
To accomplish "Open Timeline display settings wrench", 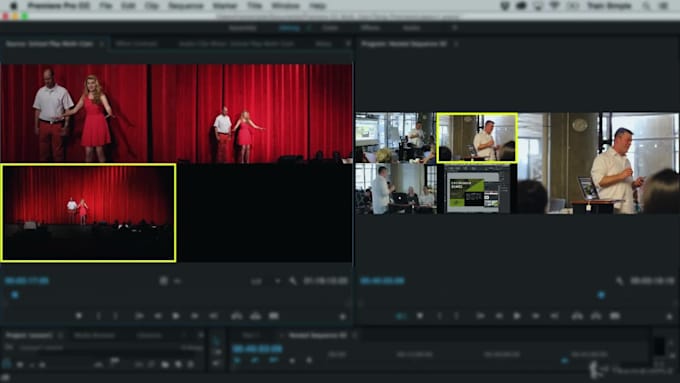I will coord(309,360).
